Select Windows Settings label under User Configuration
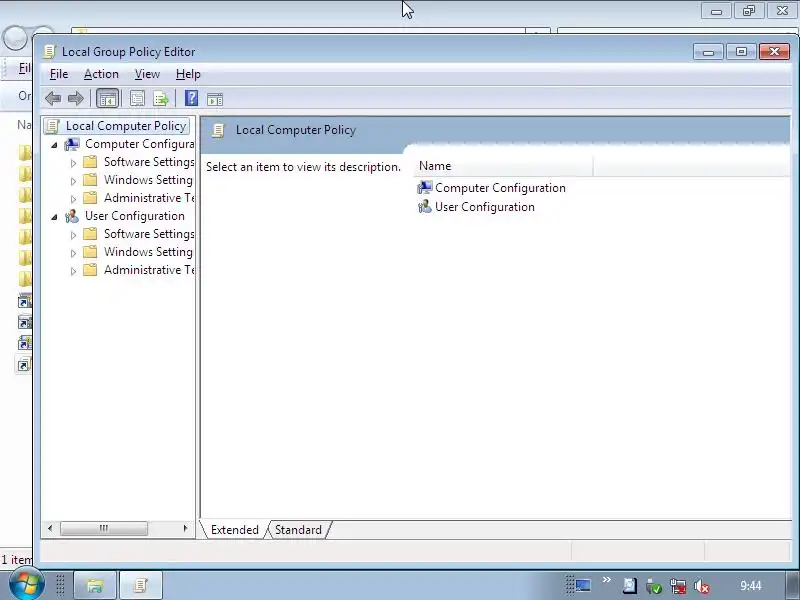 [x=148, y=252]
